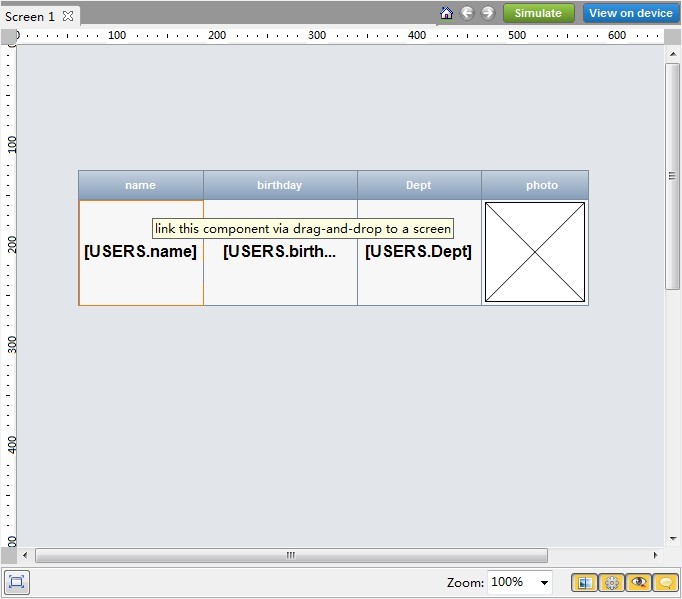Toggle the comment bubble icon in bottom bar

pos(665,582)
